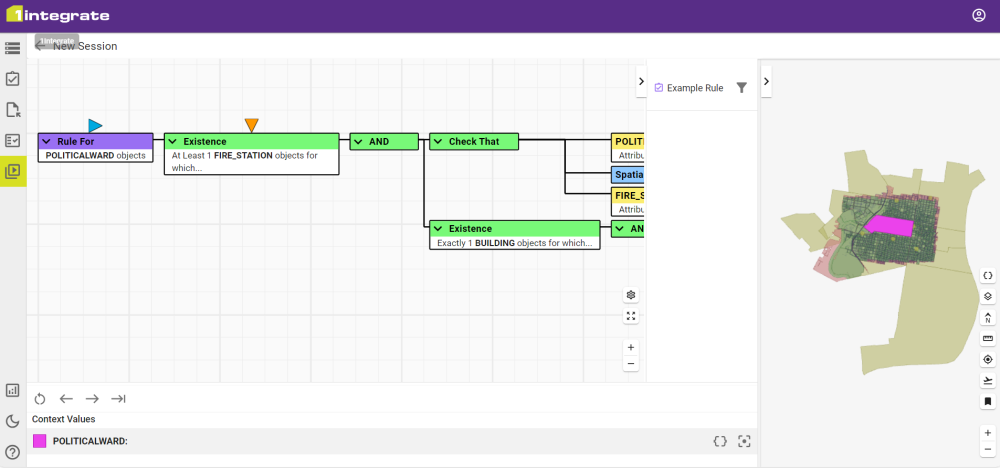
Task: Select the highlighted rule debug sidebar item
Action: [13, 171]
